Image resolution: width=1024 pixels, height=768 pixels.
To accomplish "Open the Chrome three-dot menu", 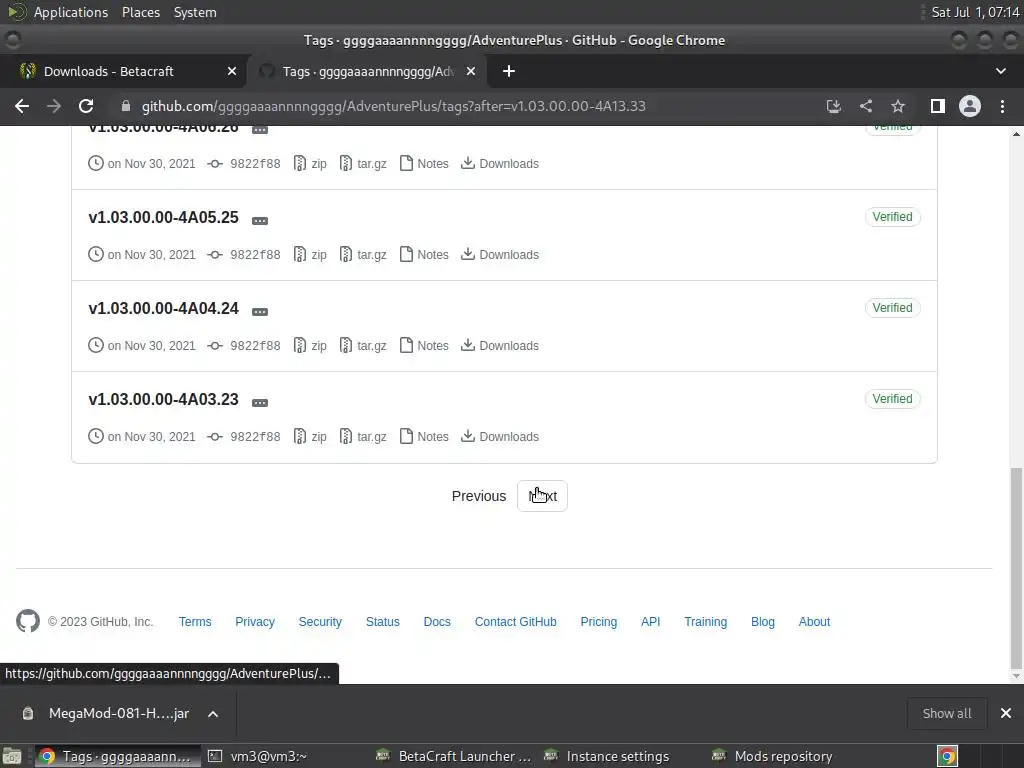I will click(x=1002, y=106).
